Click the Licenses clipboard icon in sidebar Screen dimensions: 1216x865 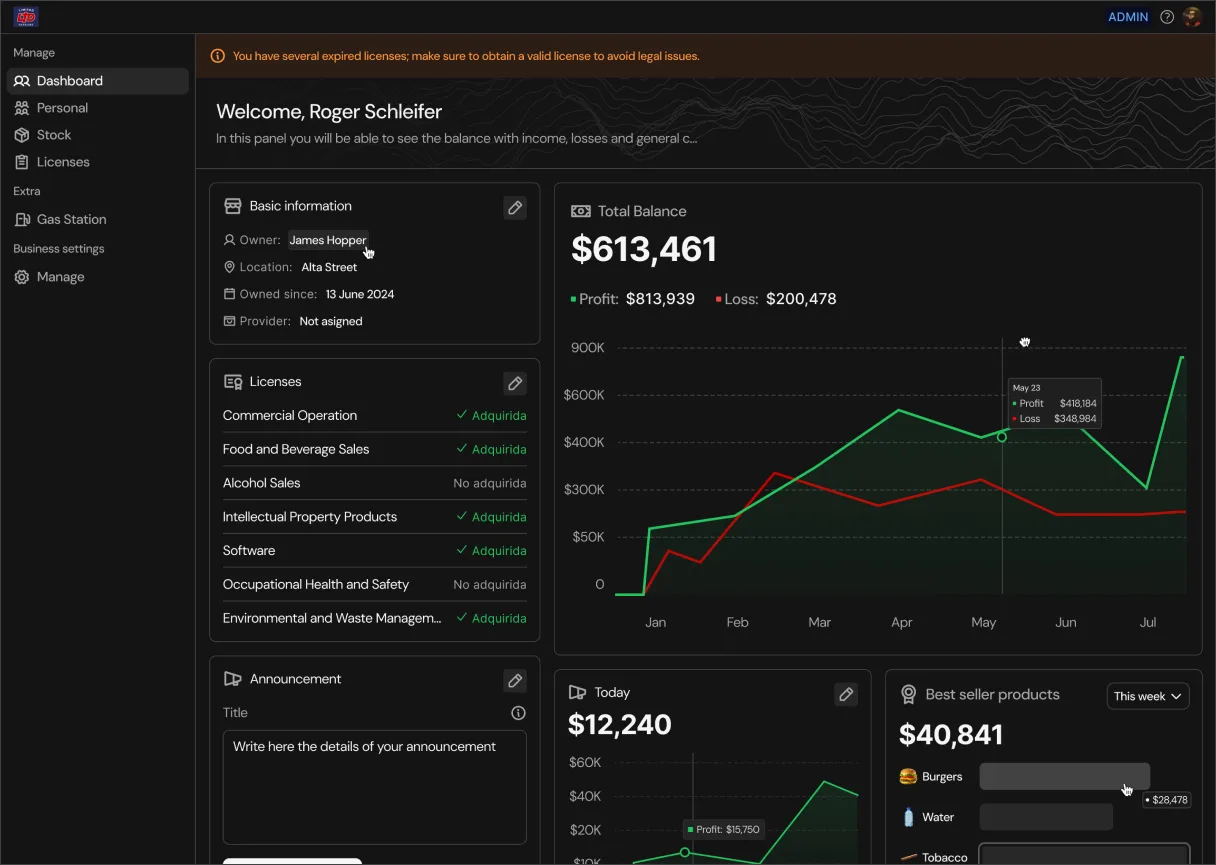click(x=22, y=162)
